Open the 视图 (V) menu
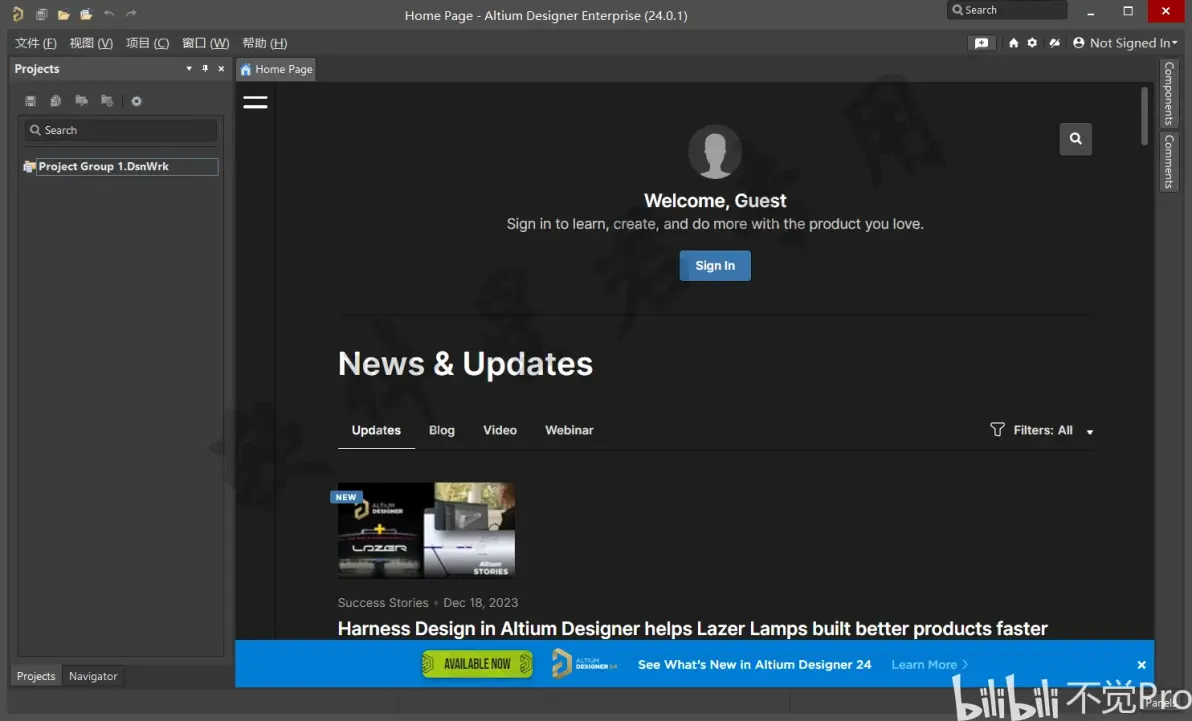The width and height of the screenshot is (1192, 721). tap(91, 43)
